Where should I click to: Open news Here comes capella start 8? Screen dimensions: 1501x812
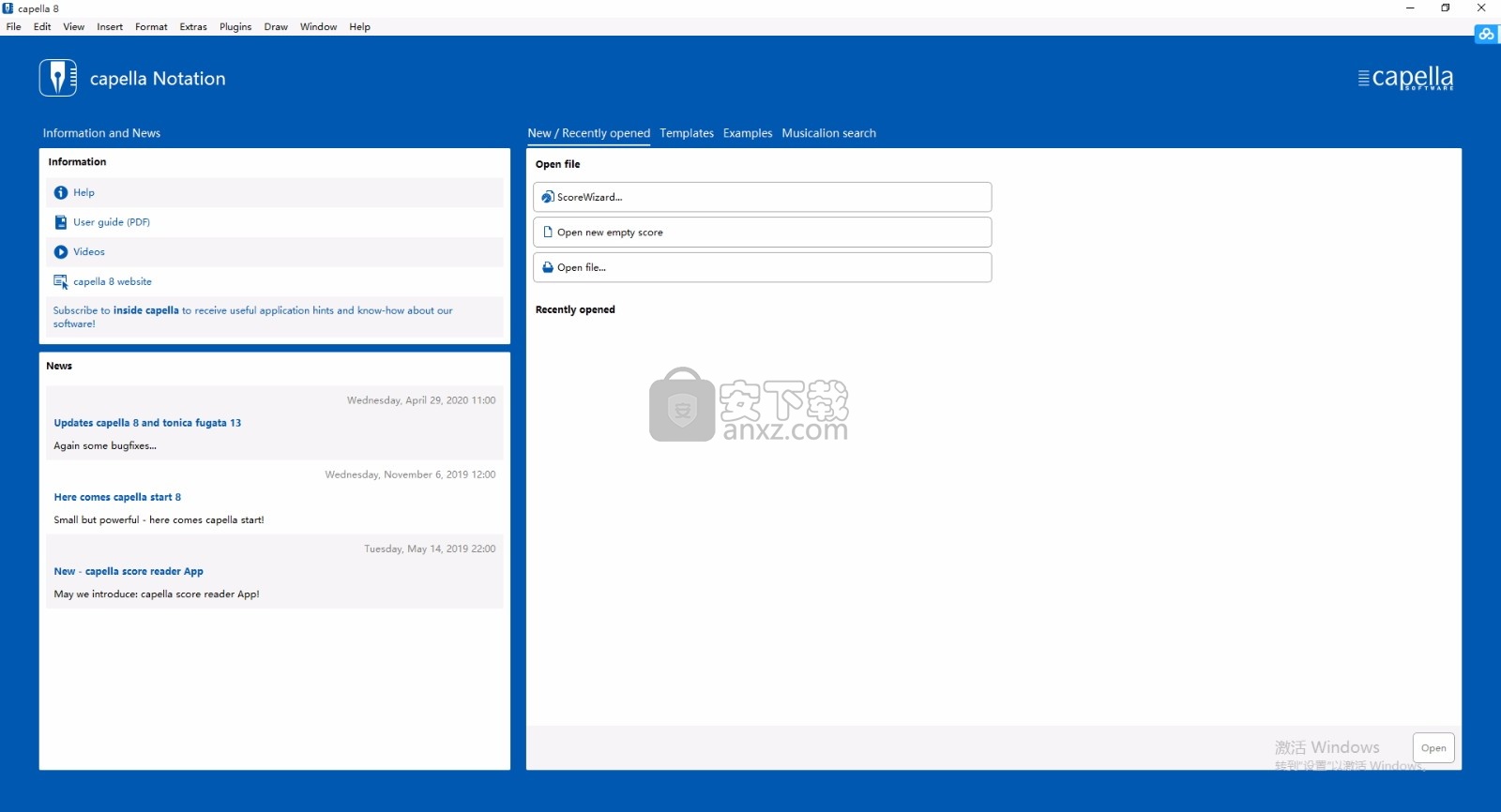pyautogui.click(x=117, y=497)
